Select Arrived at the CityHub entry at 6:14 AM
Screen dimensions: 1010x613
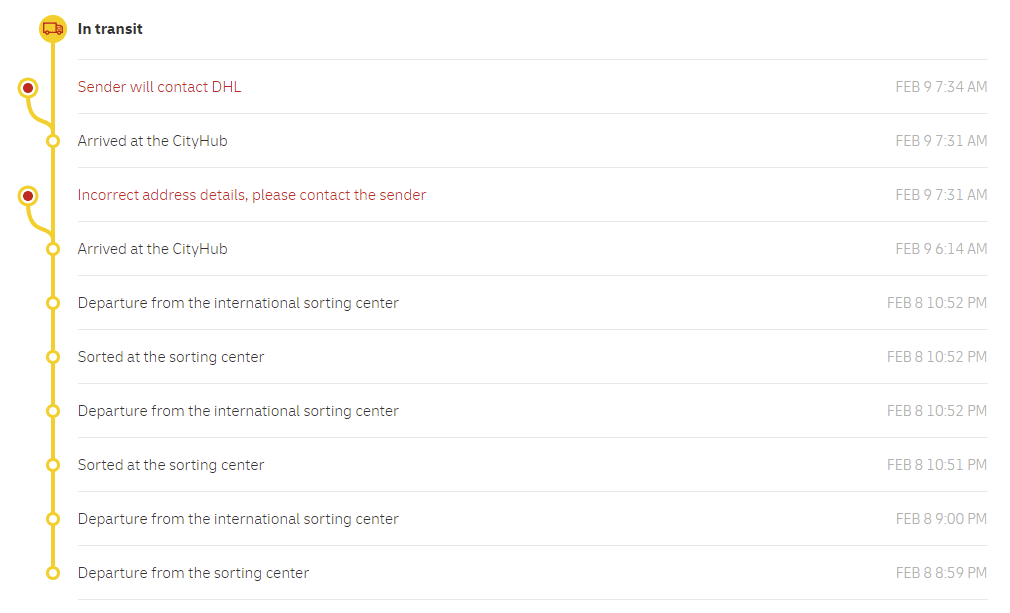coord(532,249)
